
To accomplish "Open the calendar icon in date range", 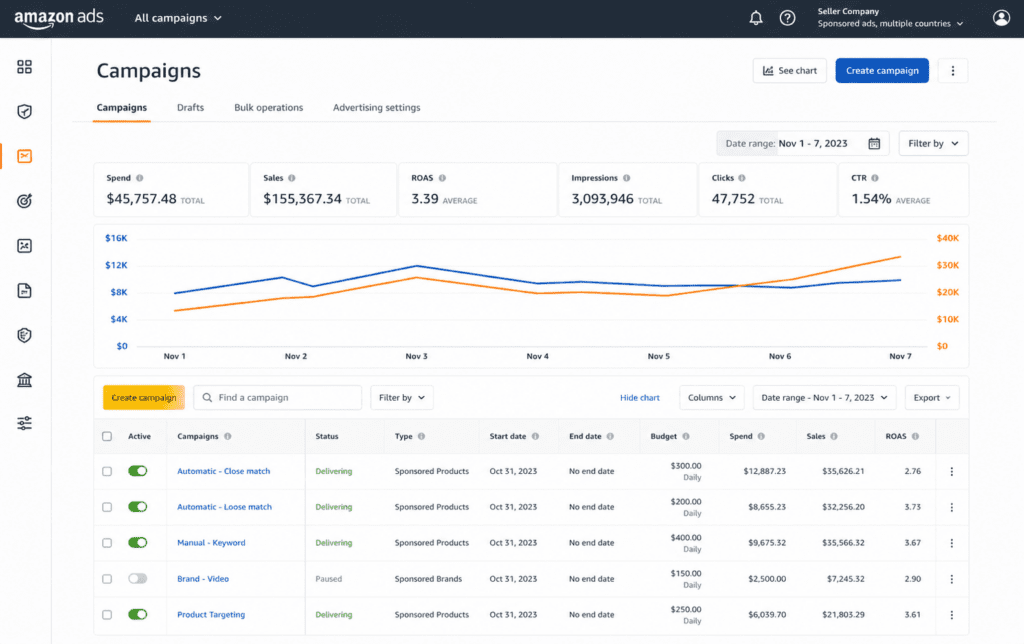I will click(x=874, y=143).
